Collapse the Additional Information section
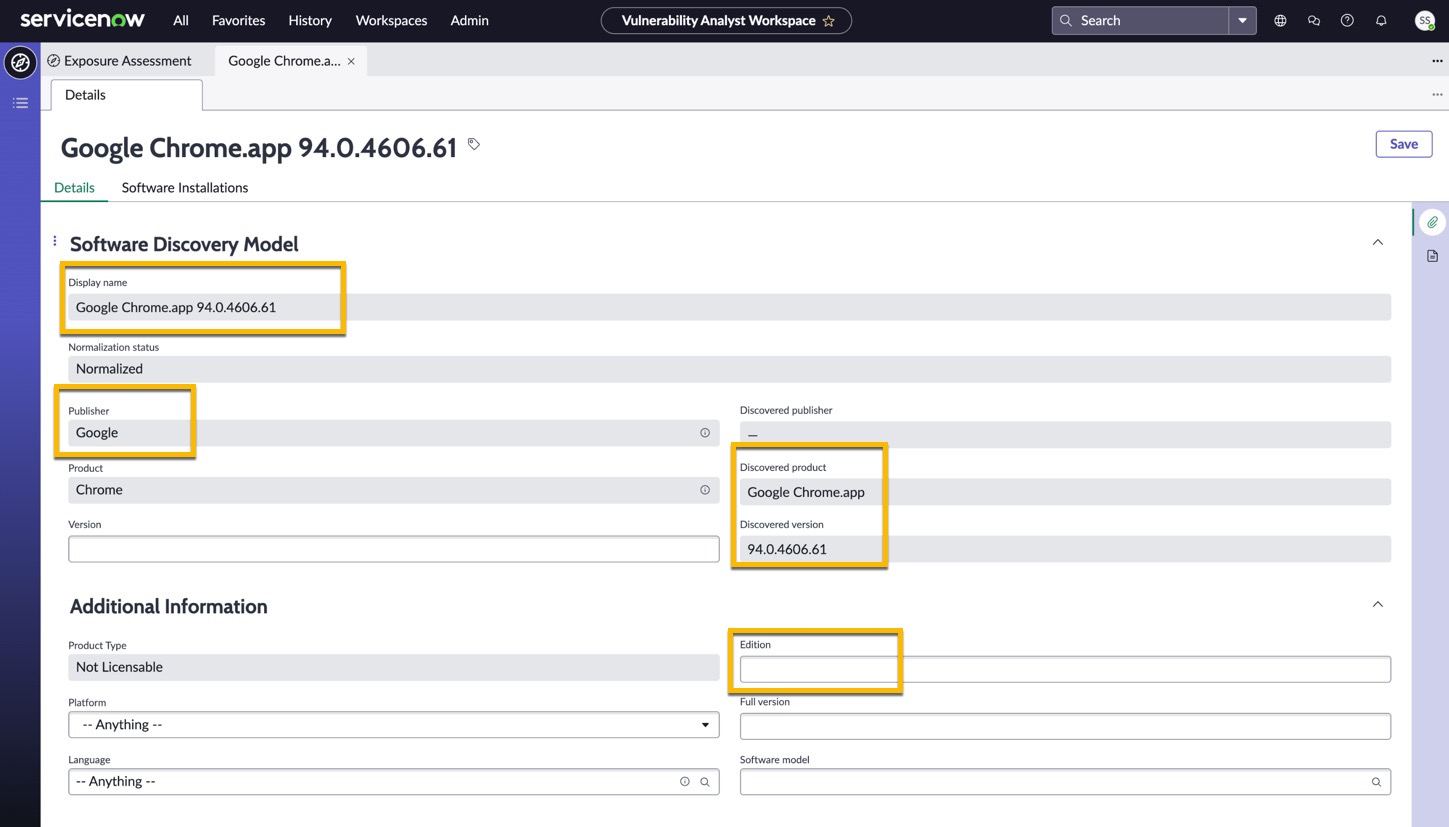 [x=1377, y=605]
